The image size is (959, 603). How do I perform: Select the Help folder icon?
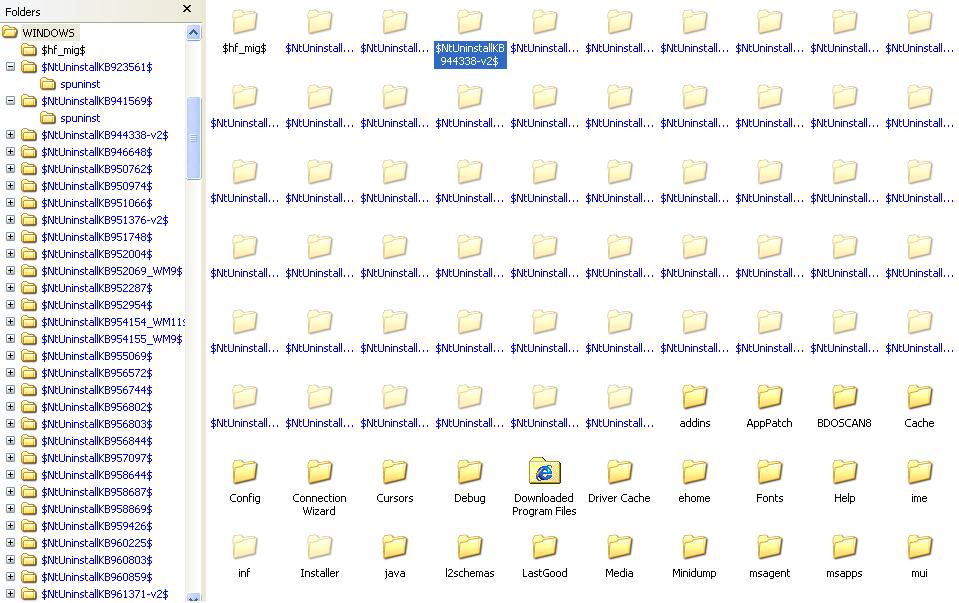[x=845, y=472]
